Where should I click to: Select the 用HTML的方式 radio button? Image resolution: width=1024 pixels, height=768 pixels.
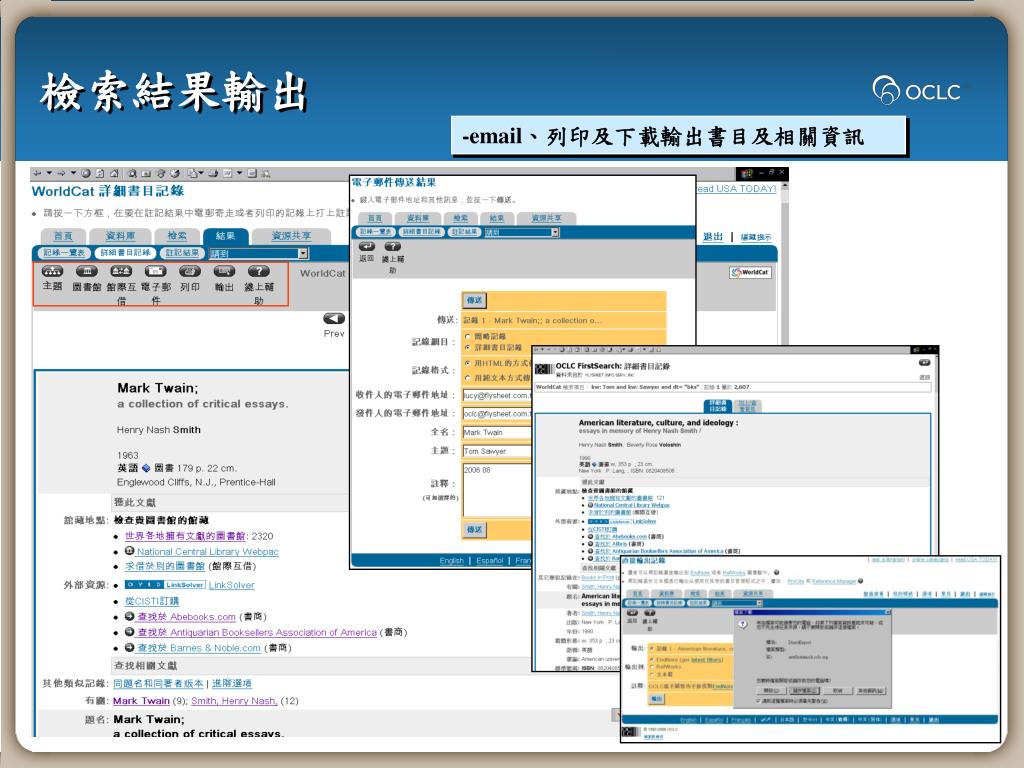[x=468, y=363]
